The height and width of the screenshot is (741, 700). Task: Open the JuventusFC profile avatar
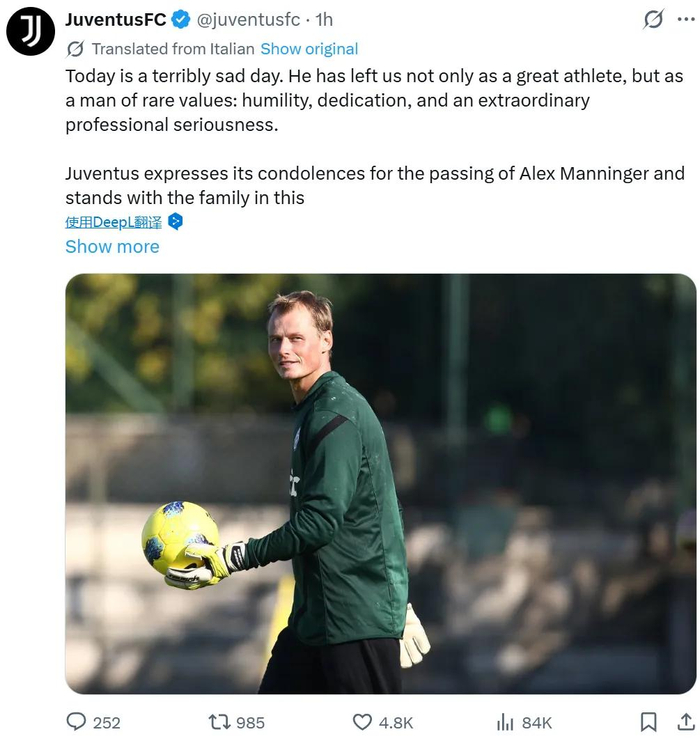tap(30, 30)
